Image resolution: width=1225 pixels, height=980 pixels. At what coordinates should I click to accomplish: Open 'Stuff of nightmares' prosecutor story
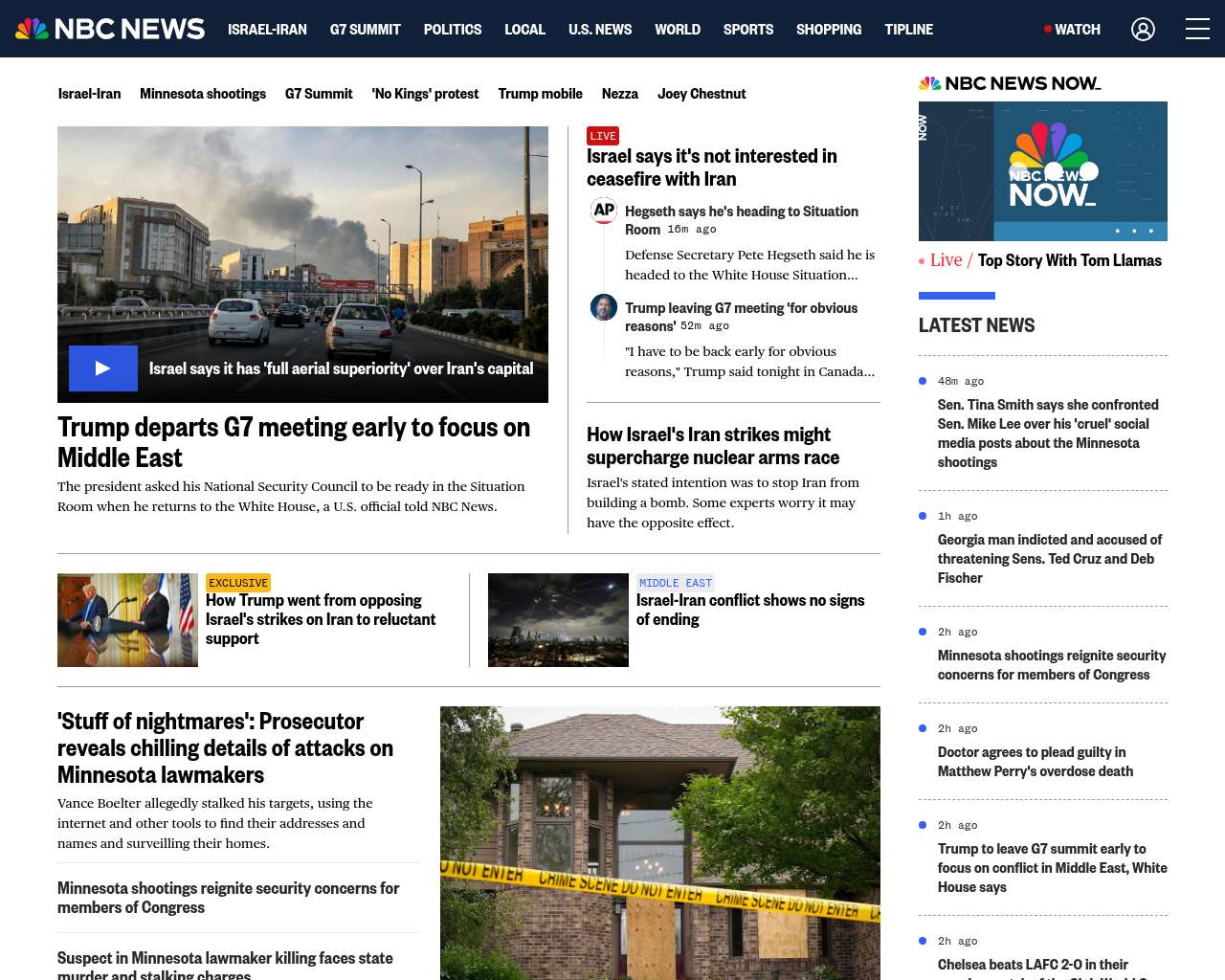225,747
